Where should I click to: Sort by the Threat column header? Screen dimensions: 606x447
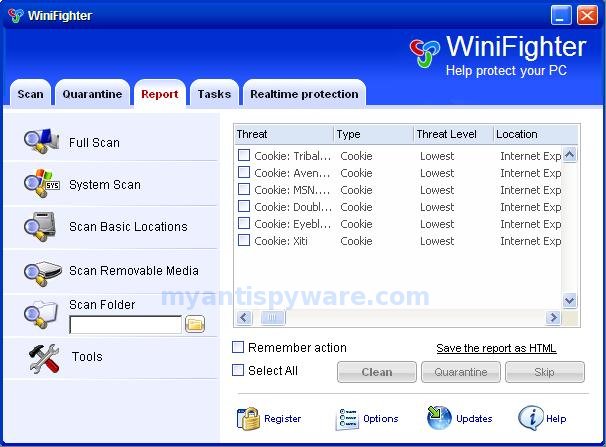(284, 134)
